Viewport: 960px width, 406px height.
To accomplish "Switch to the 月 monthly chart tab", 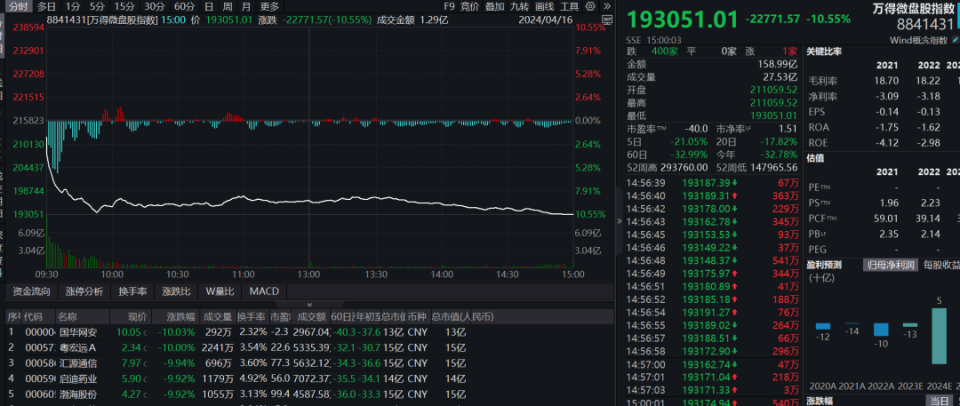I will [x=246, y=7].
